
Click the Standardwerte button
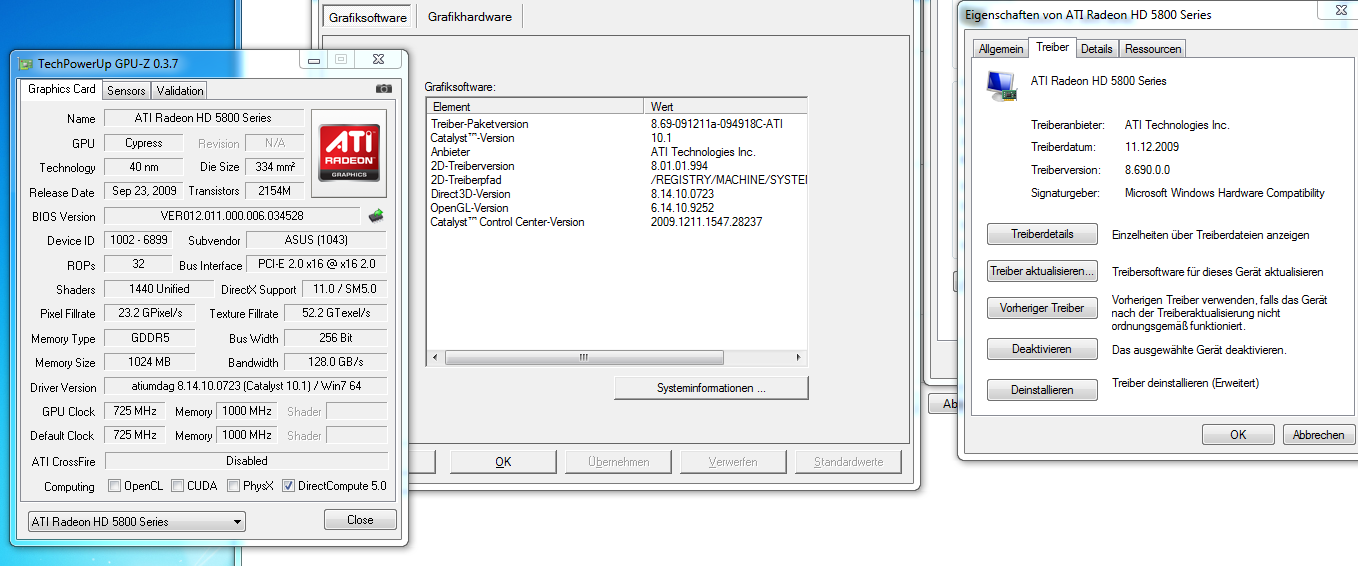tap(848, 462)
